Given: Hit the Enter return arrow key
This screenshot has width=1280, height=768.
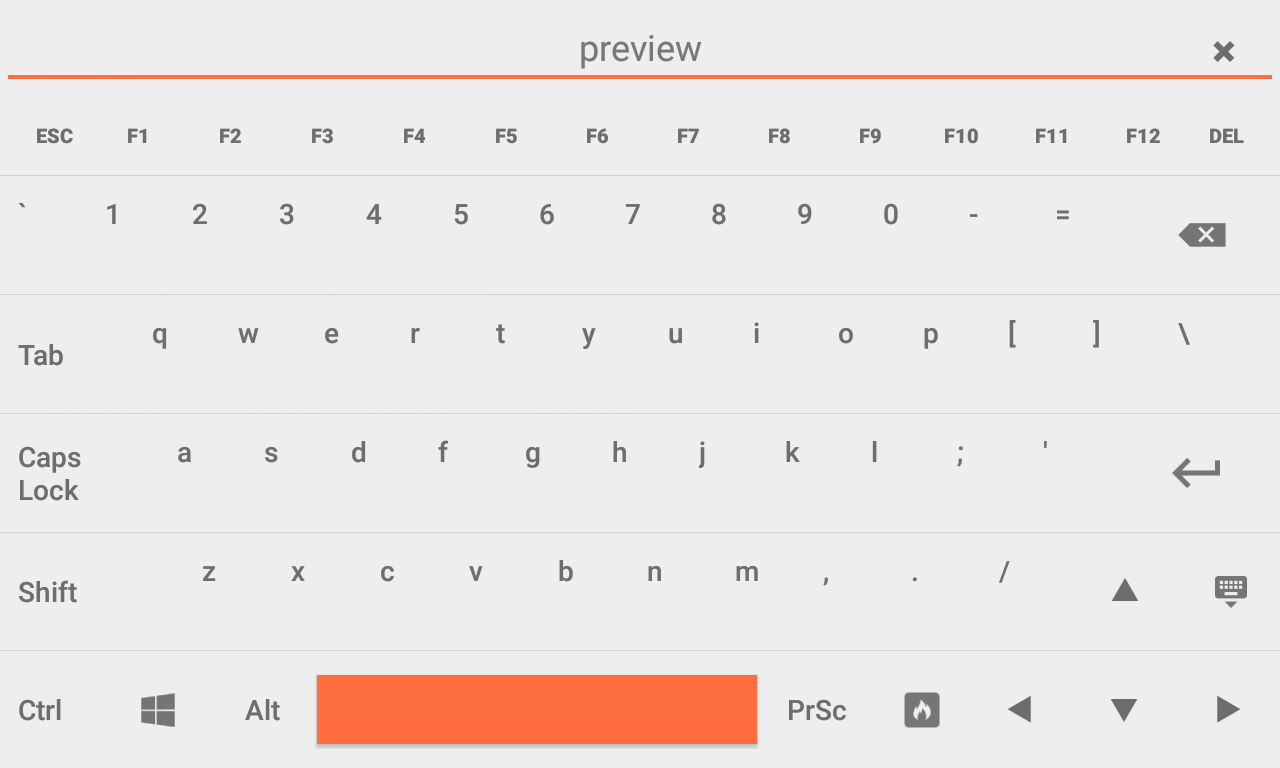Looking at the screenshot, I should [1197, 472].
